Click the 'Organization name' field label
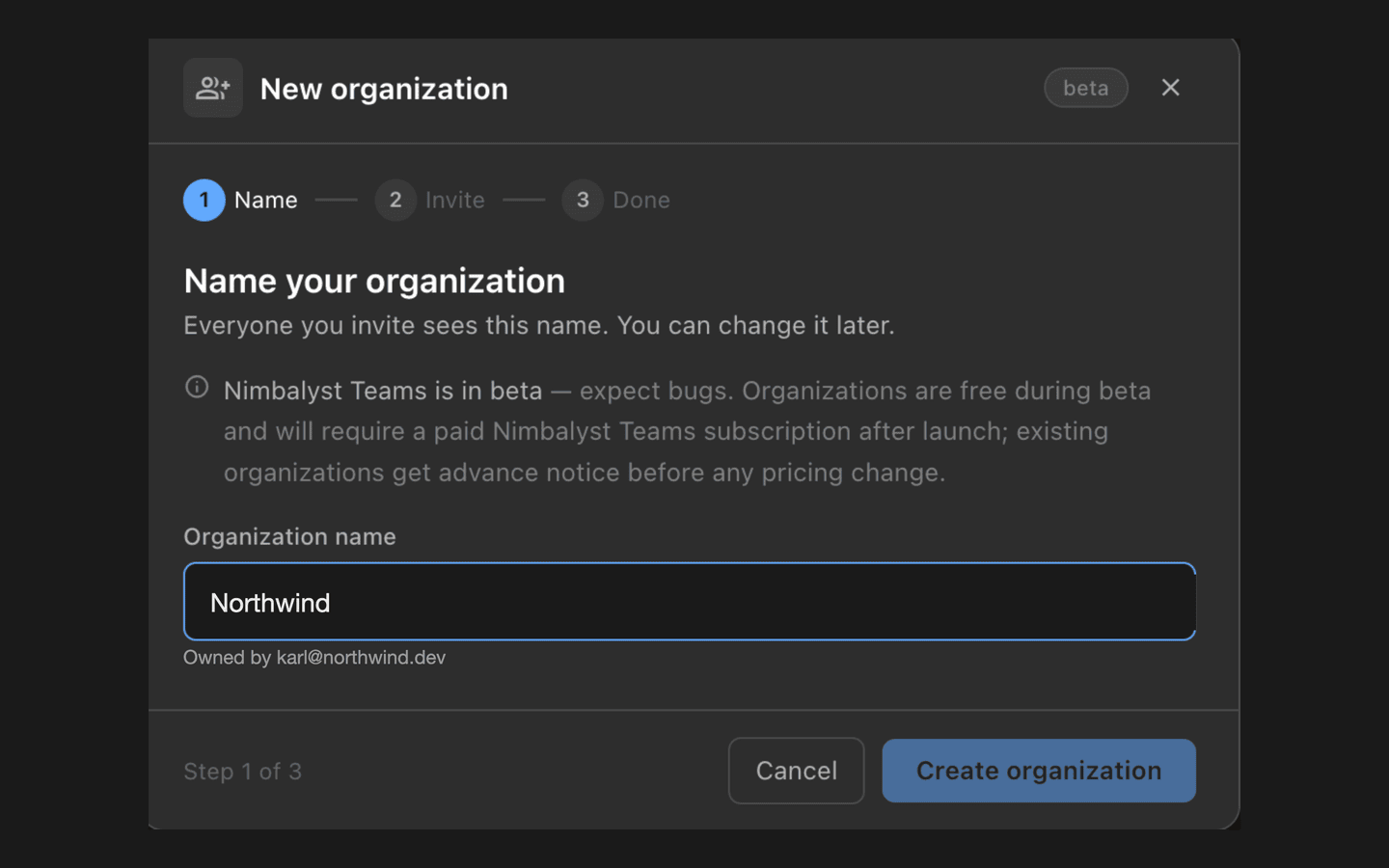The width and height of the screenshot is (1389, 868). point(289,537)
